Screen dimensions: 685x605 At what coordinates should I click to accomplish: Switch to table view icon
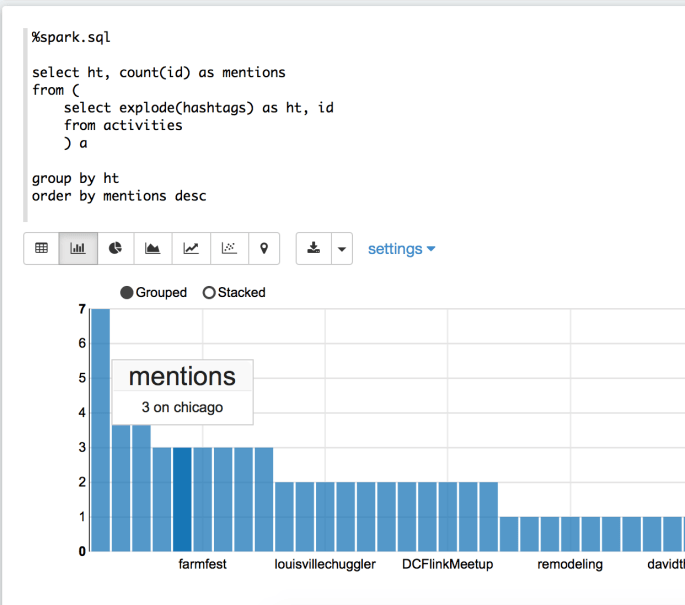point(42,249)
